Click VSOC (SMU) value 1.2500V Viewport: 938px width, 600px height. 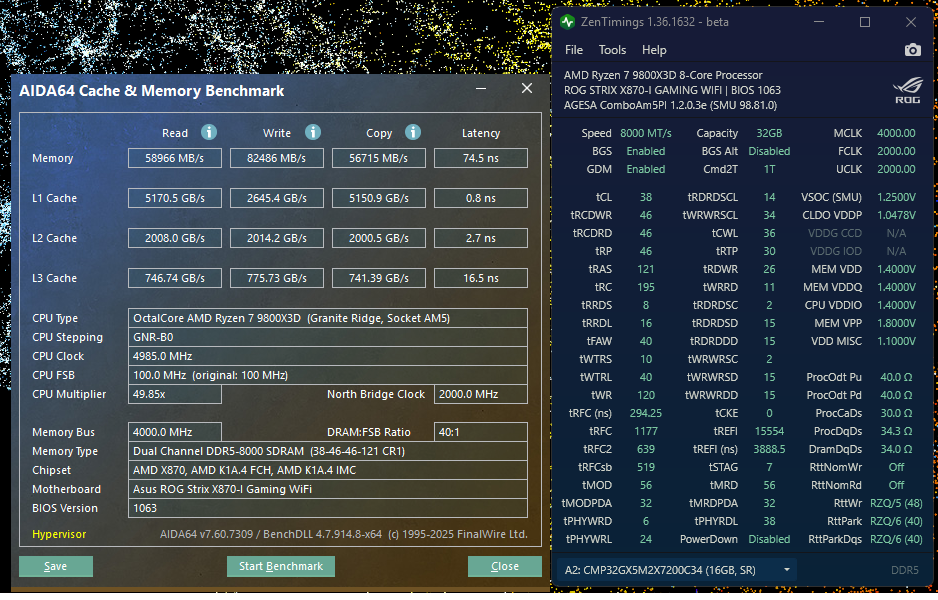point(896,197)
